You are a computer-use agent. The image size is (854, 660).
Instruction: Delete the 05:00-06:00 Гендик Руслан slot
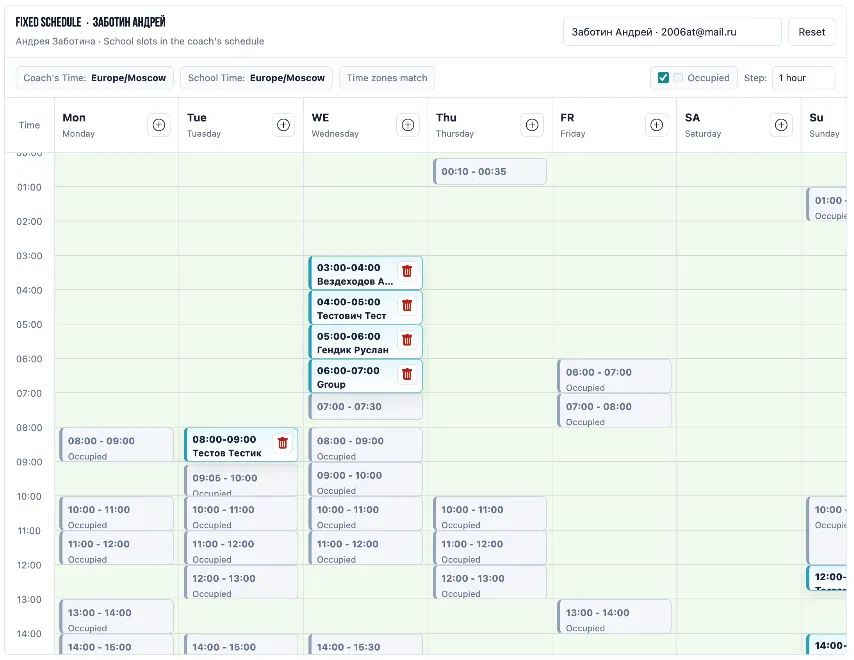point(407,340)
